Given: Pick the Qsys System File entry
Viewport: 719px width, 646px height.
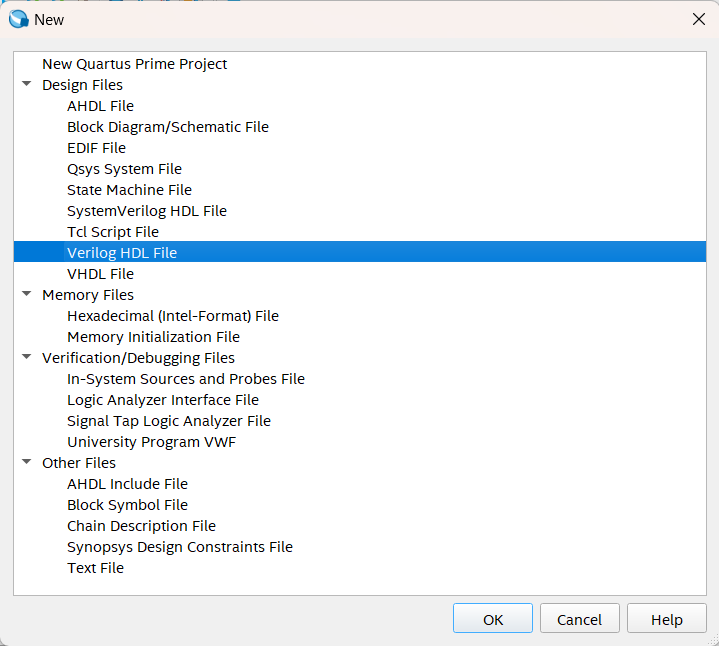Looking at the screenshot, I should 124,169.
